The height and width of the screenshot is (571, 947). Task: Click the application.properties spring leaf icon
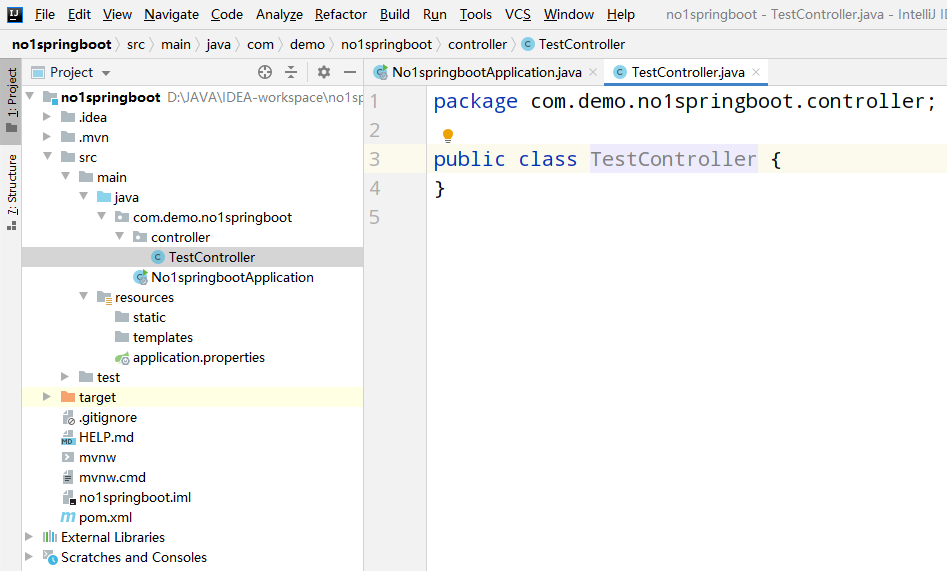123,358
